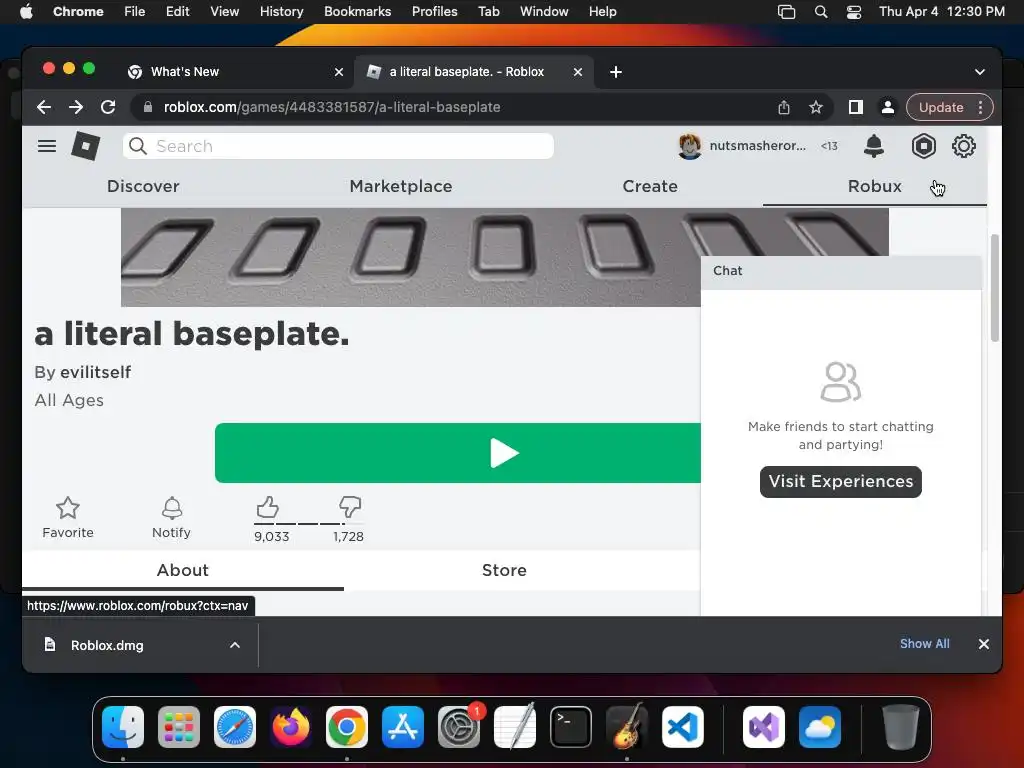Open Visual Studio purple icon in dock

(x=763, y=727)
